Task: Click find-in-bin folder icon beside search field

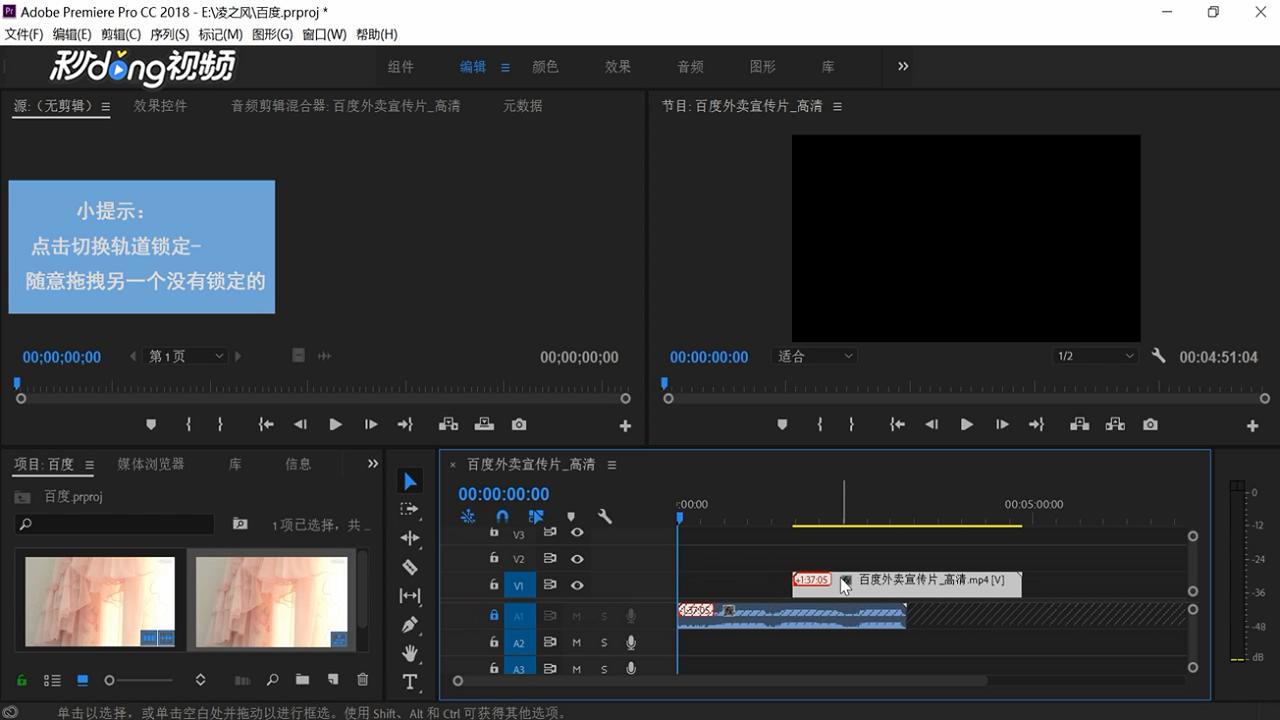Action: [240, 523]
